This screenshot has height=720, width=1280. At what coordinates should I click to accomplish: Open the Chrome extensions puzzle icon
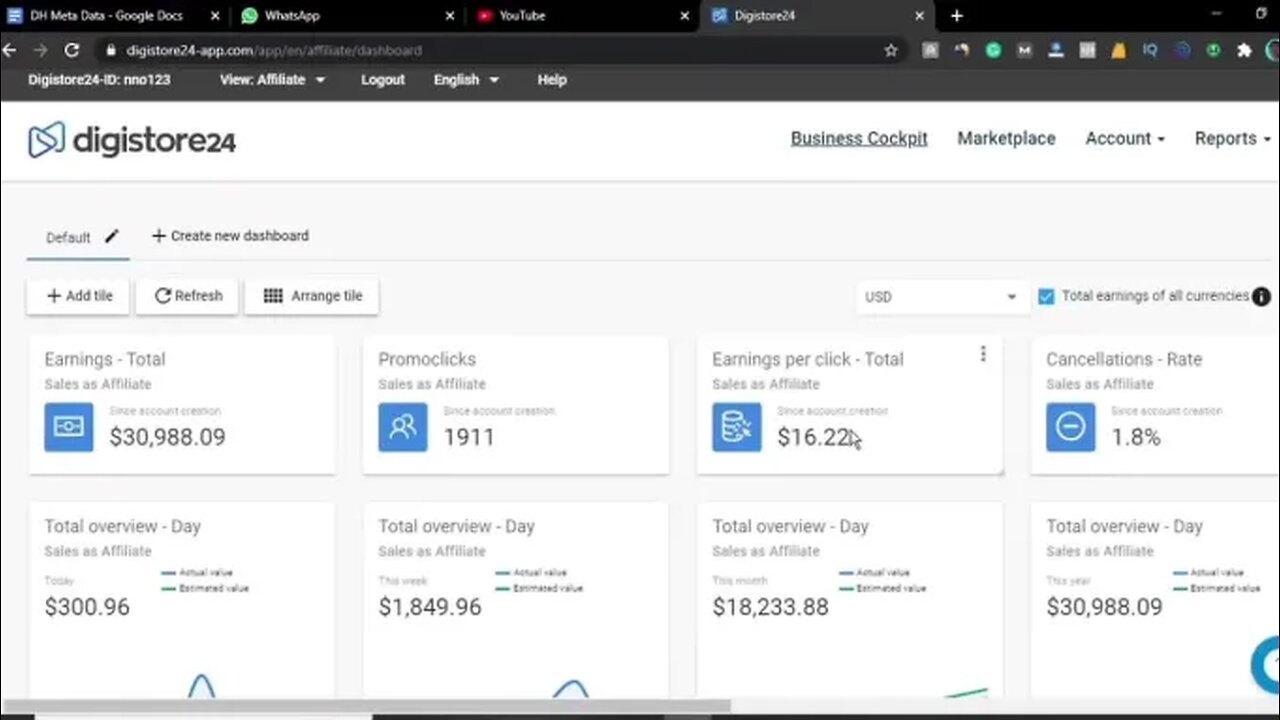(x=1244, y=50)
